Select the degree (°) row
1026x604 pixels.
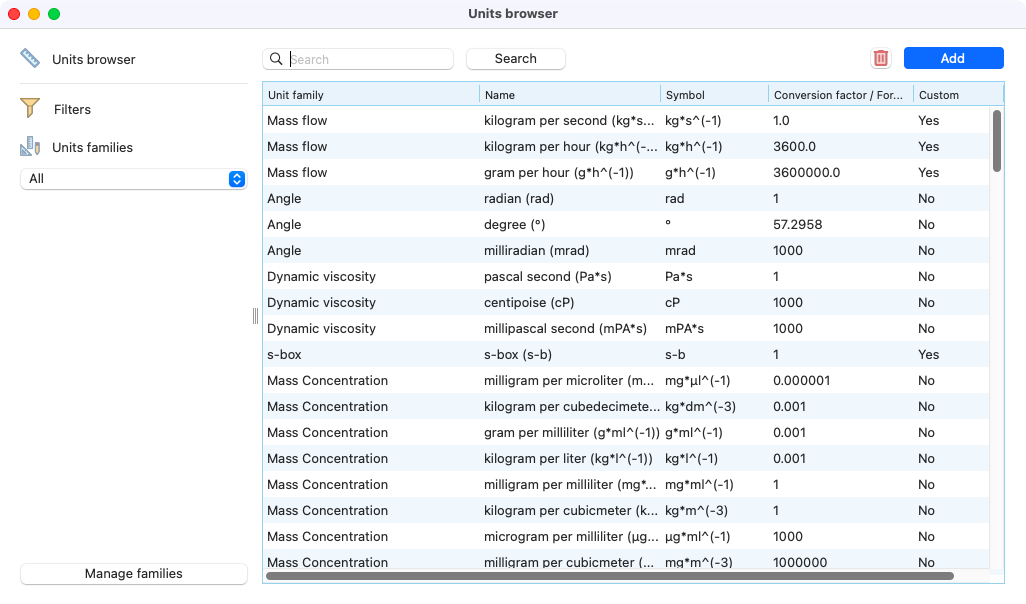point(626,224)
